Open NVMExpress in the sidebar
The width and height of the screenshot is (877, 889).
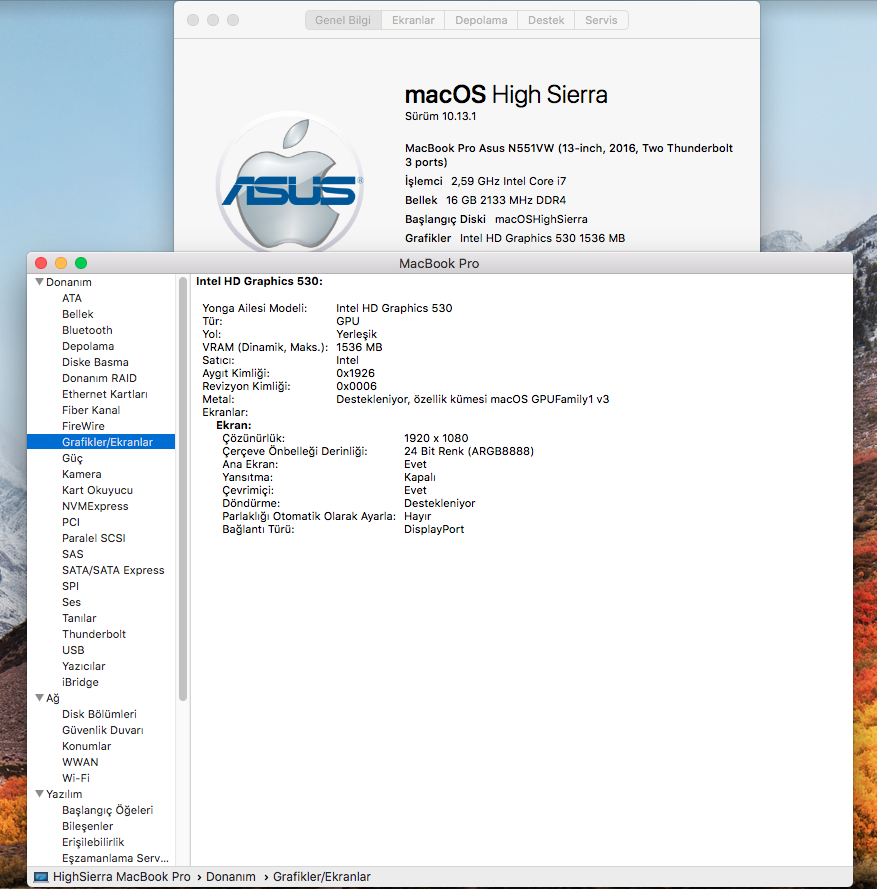tap(95, 506)
